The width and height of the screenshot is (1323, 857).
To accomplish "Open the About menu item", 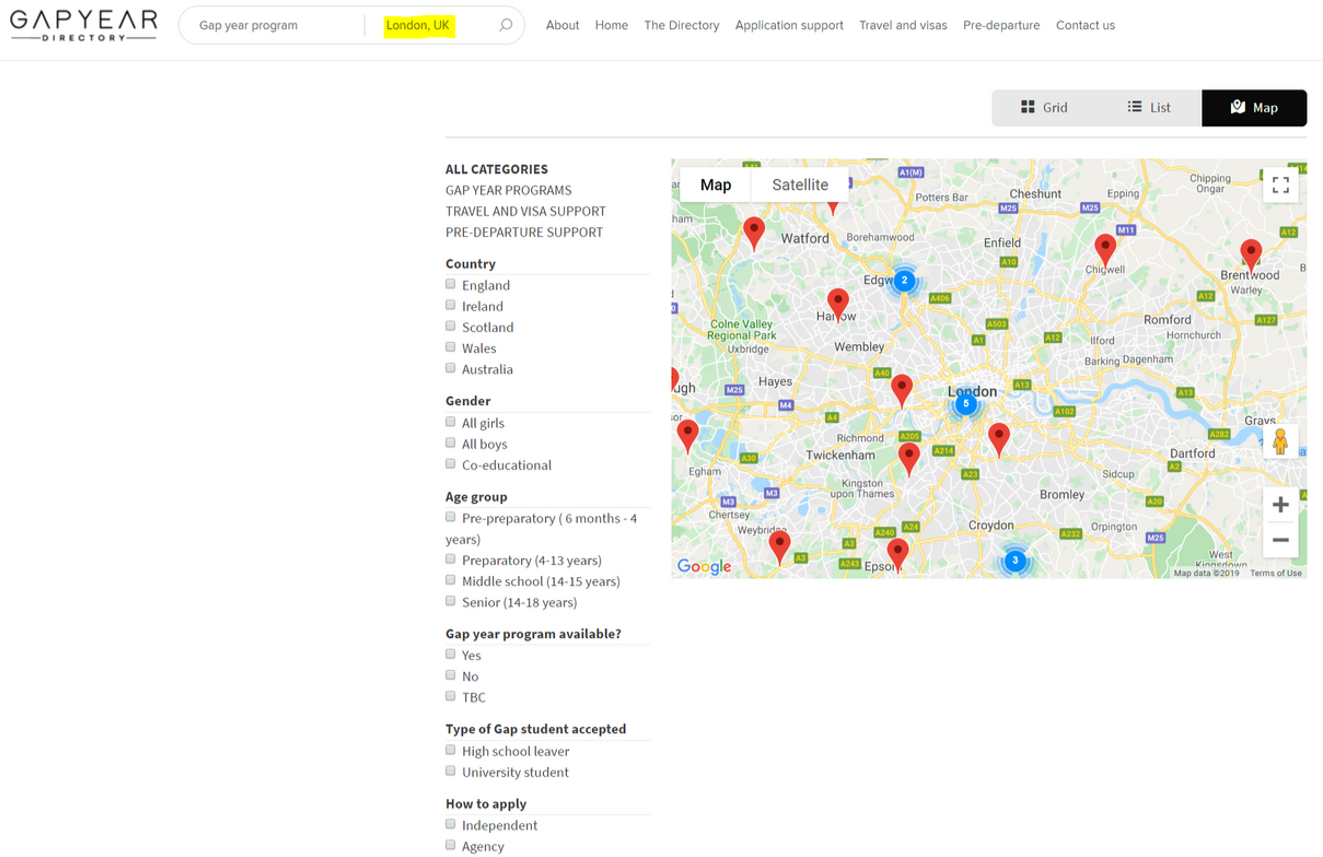I will (x=562, y=26).
